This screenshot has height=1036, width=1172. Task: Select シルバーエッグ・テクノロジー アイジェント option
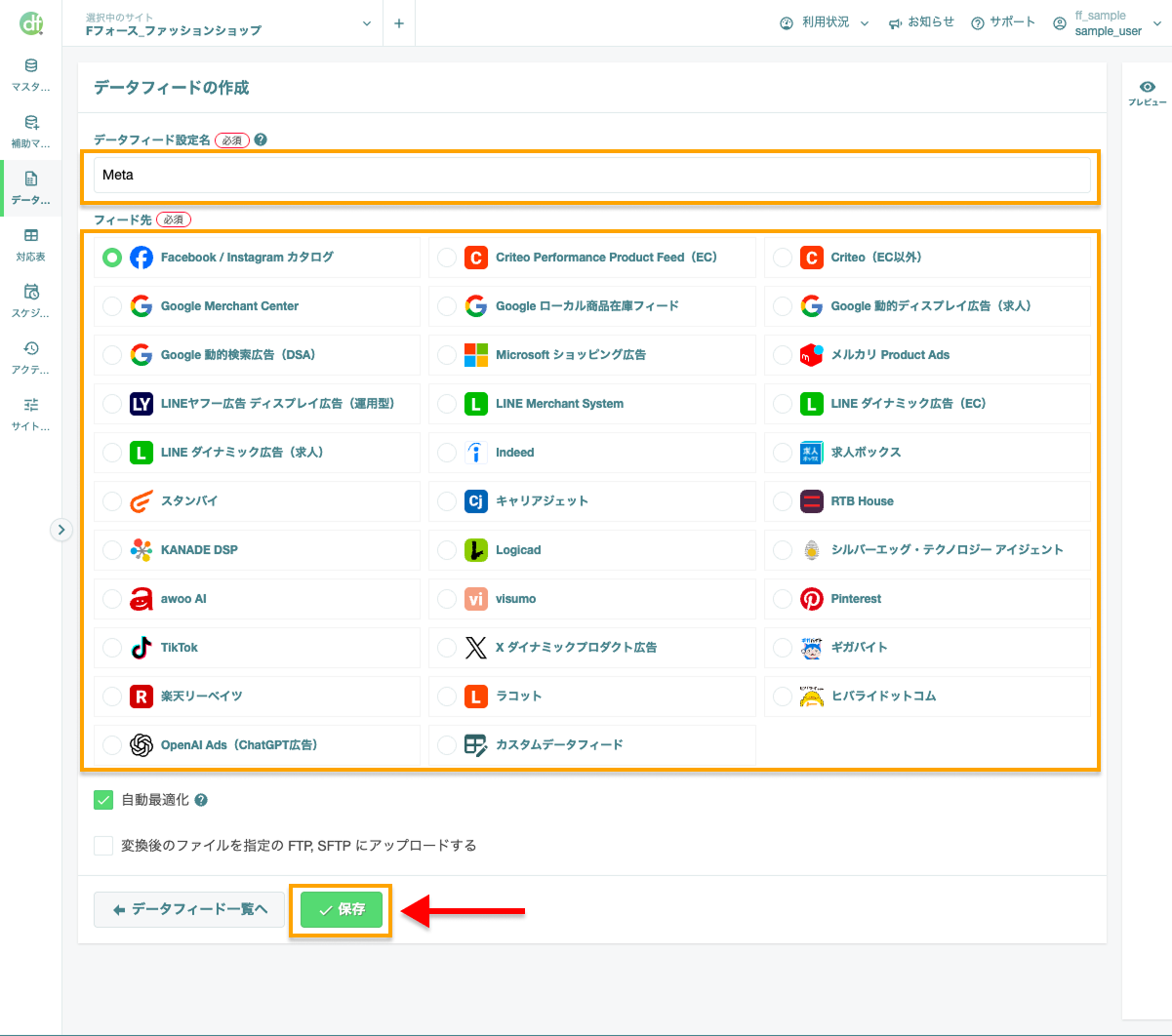tap(927, 550)
